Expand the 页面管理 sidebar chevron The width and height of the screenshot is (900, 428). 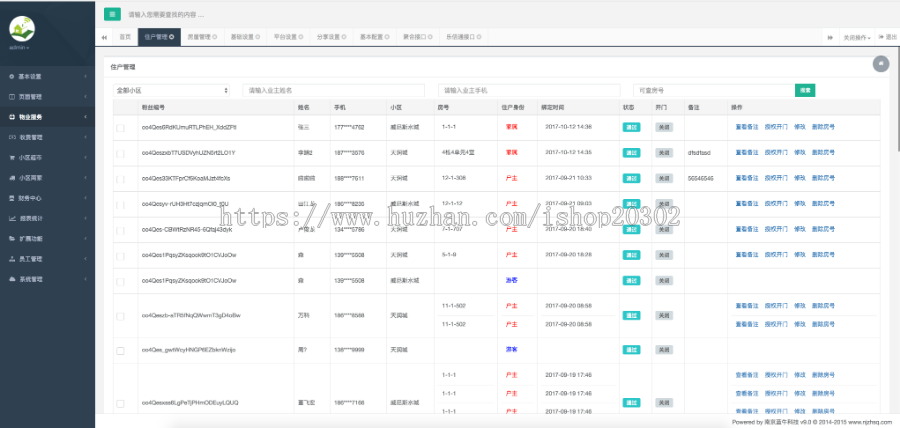[85, 97]
